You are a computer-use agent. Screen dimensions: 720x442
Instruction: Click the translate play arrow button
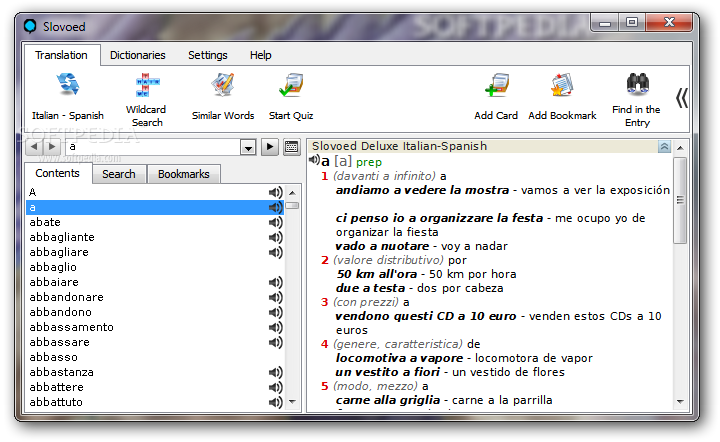pos(270,147)
